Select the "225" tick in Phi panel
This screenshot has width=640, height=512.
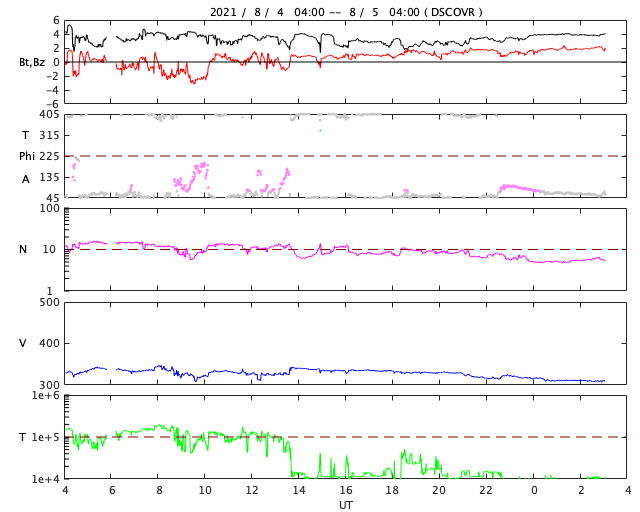[x=49, y=156]
